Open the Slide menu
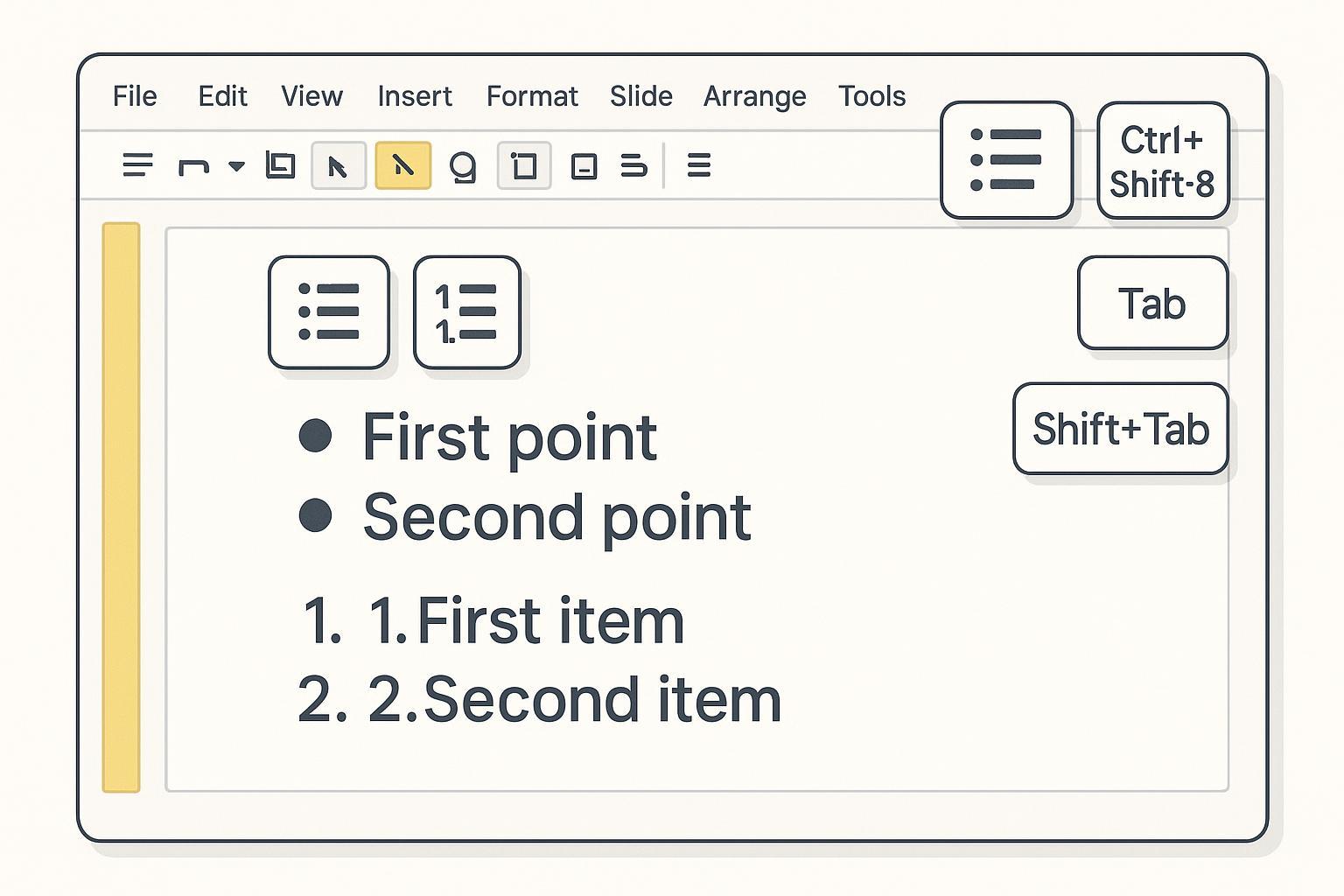Viewport: 1344px width, 896px height. pyautogui.click(x=640, y=96)
